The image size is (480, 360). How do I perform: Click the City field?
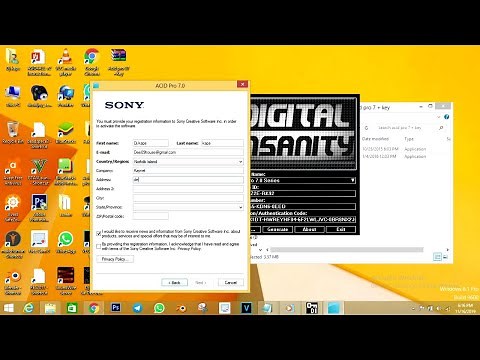coord(188,198)
